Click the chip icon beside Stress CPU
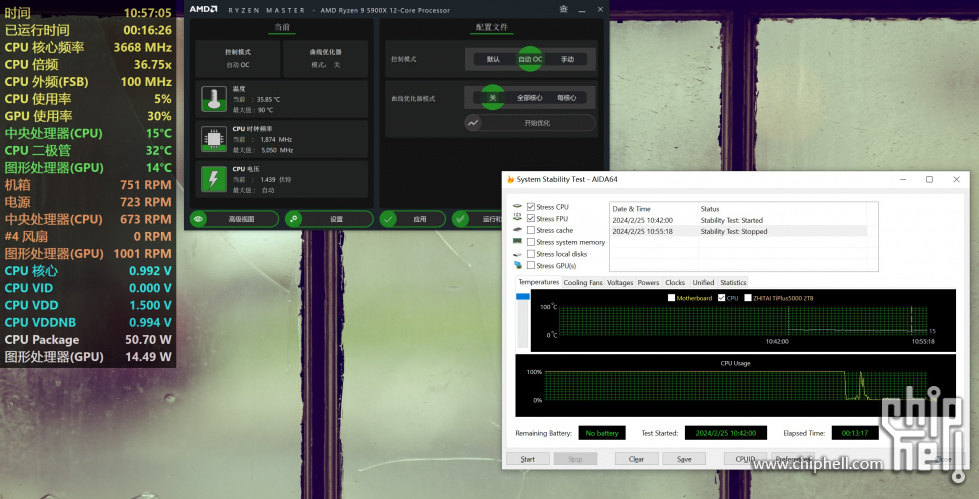979x499 pixels. [x=517, y=207]
